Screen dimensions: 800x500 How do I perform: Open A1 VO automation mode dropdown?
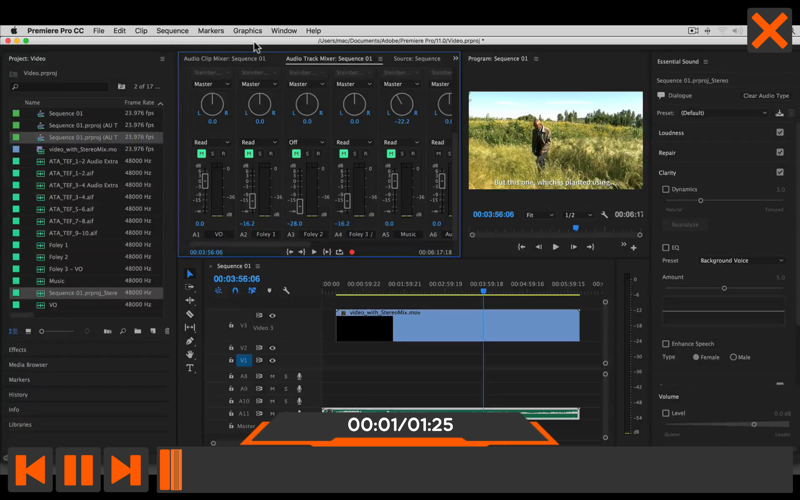212,142
